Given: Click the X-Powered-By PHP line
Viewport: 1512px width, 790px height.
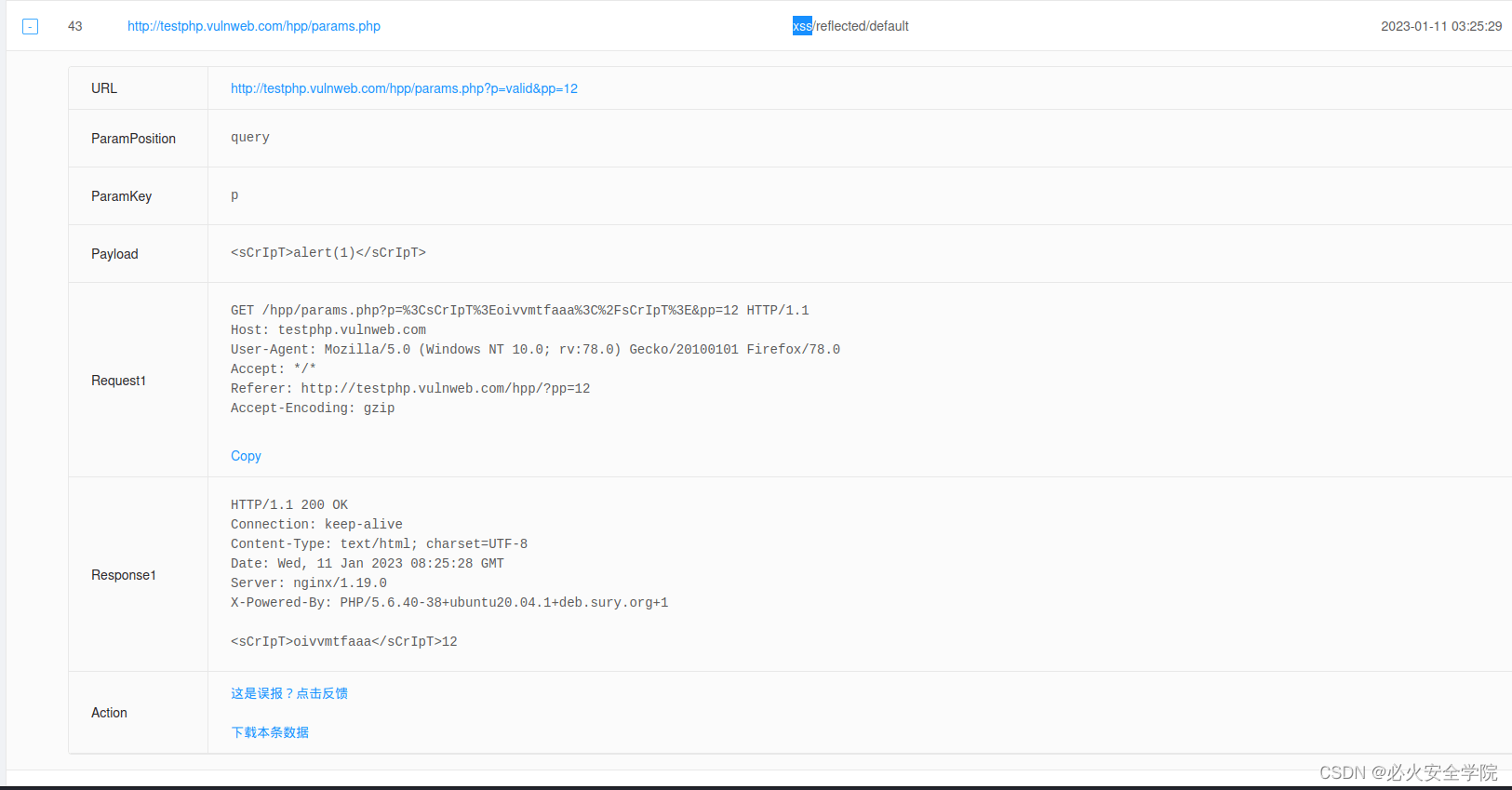Looking at the screenshot, I should (x=449, y=603).
